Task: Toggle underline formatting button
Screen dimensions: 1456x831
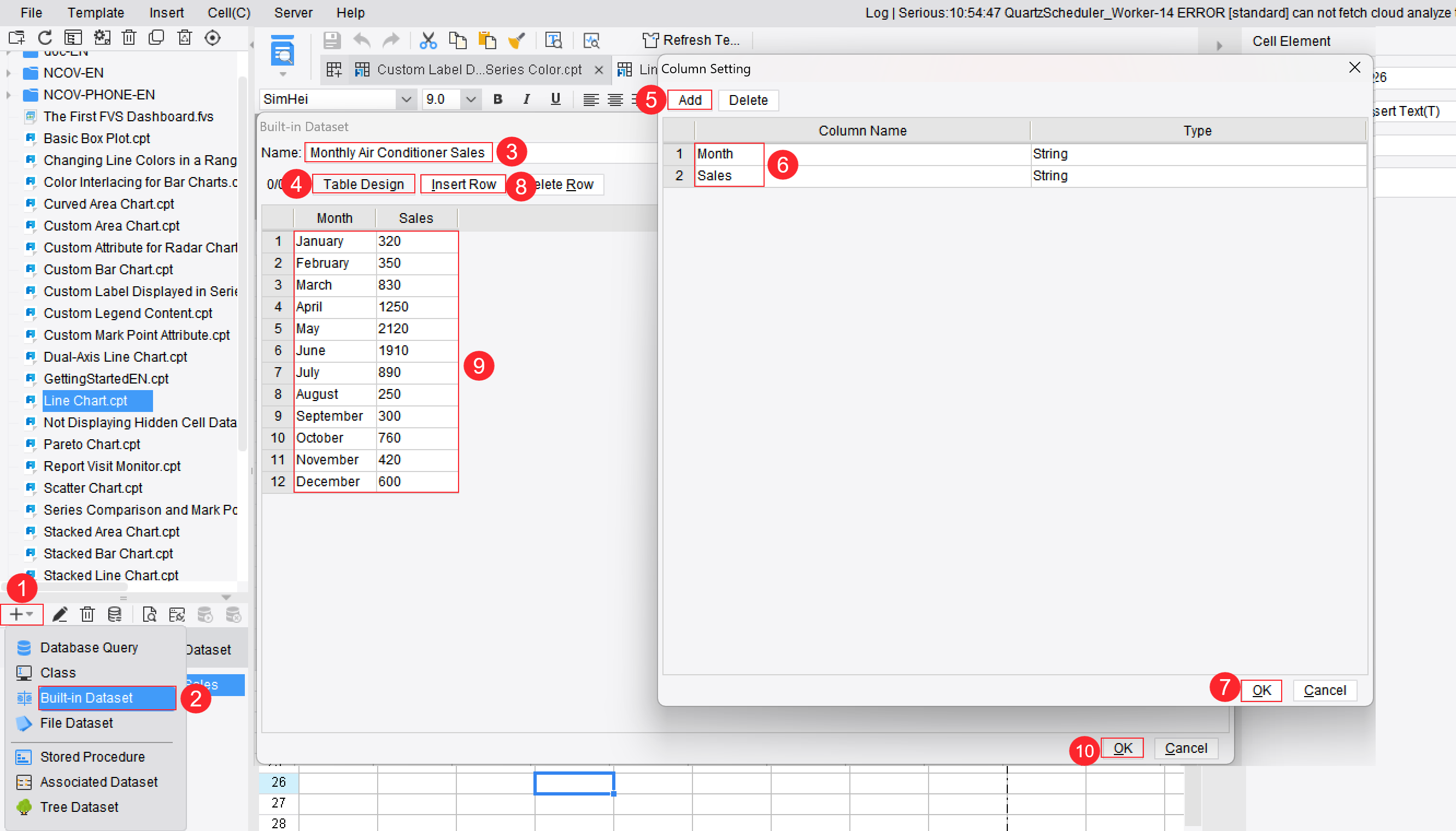Action: pos(555,99)
